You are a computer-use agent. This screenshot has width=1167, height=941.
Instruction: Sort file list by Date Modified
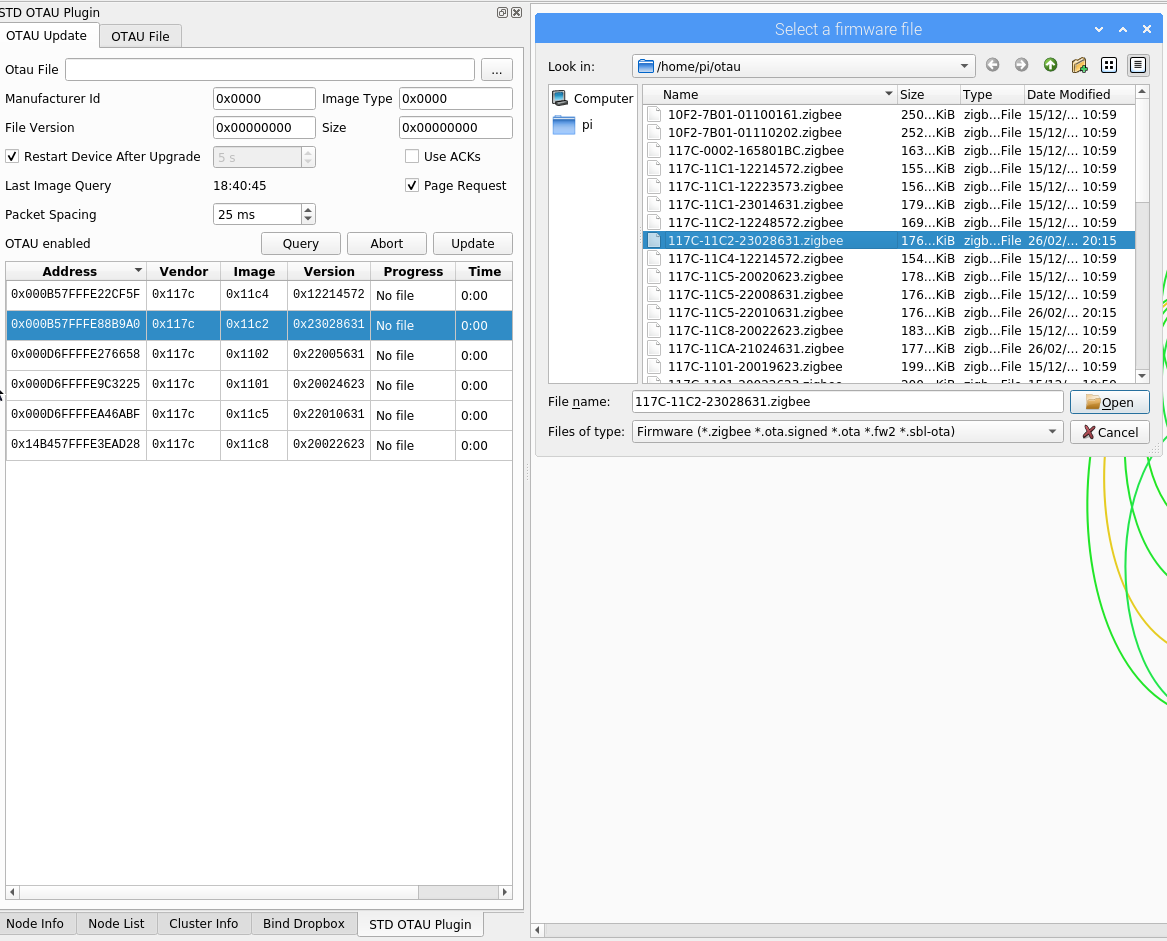click(1079, 95)
